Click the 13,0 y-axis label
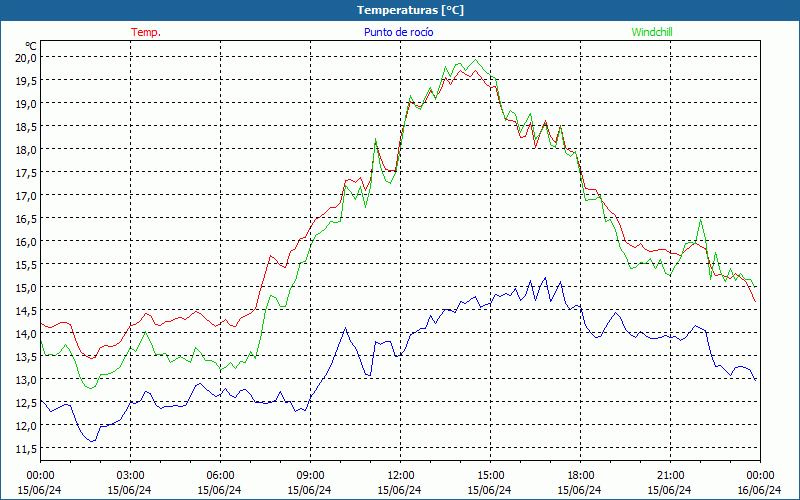This screenshot has height=500, width=800. 26,379
